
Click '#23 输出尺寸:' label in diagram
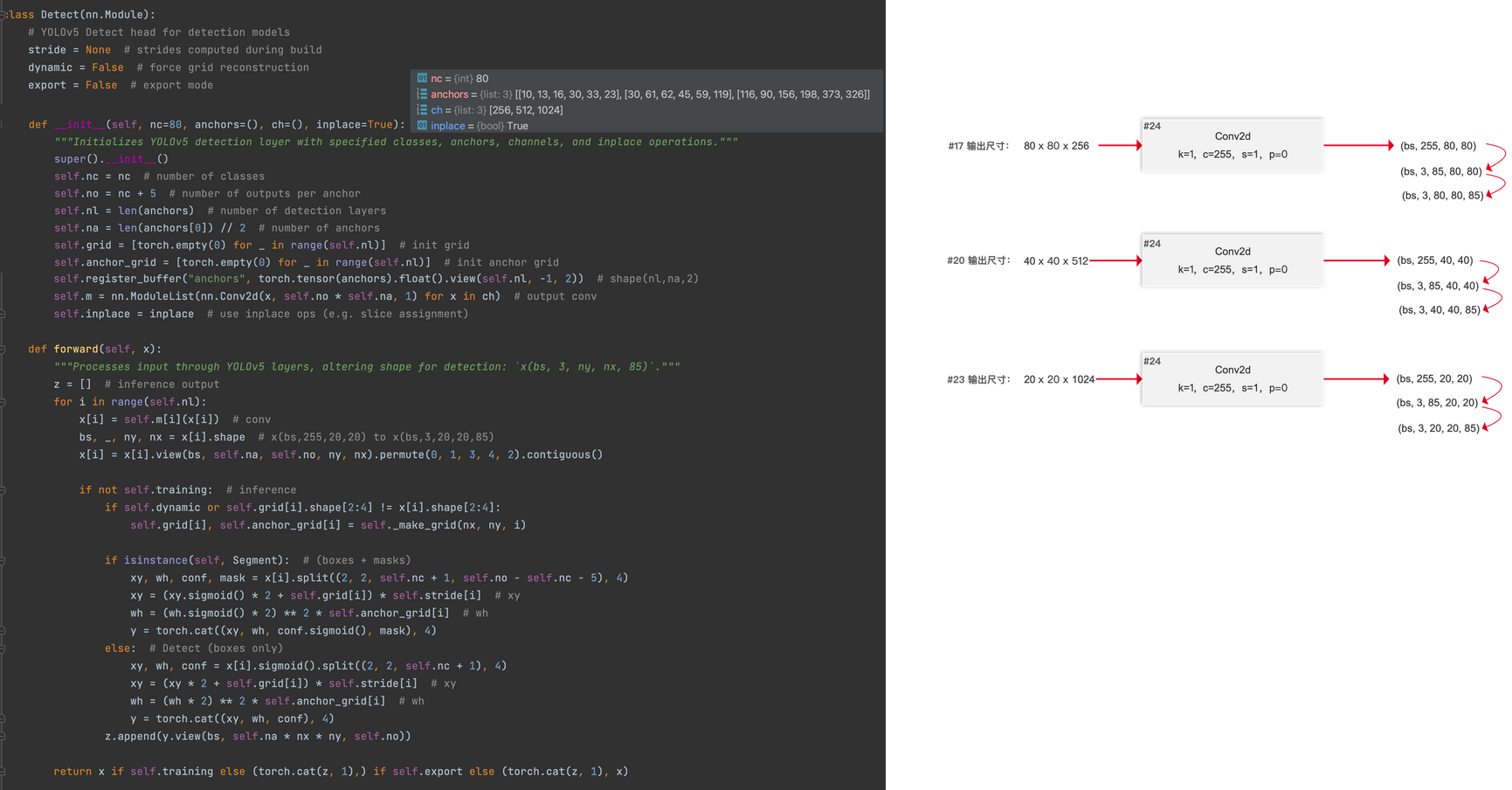978,379
